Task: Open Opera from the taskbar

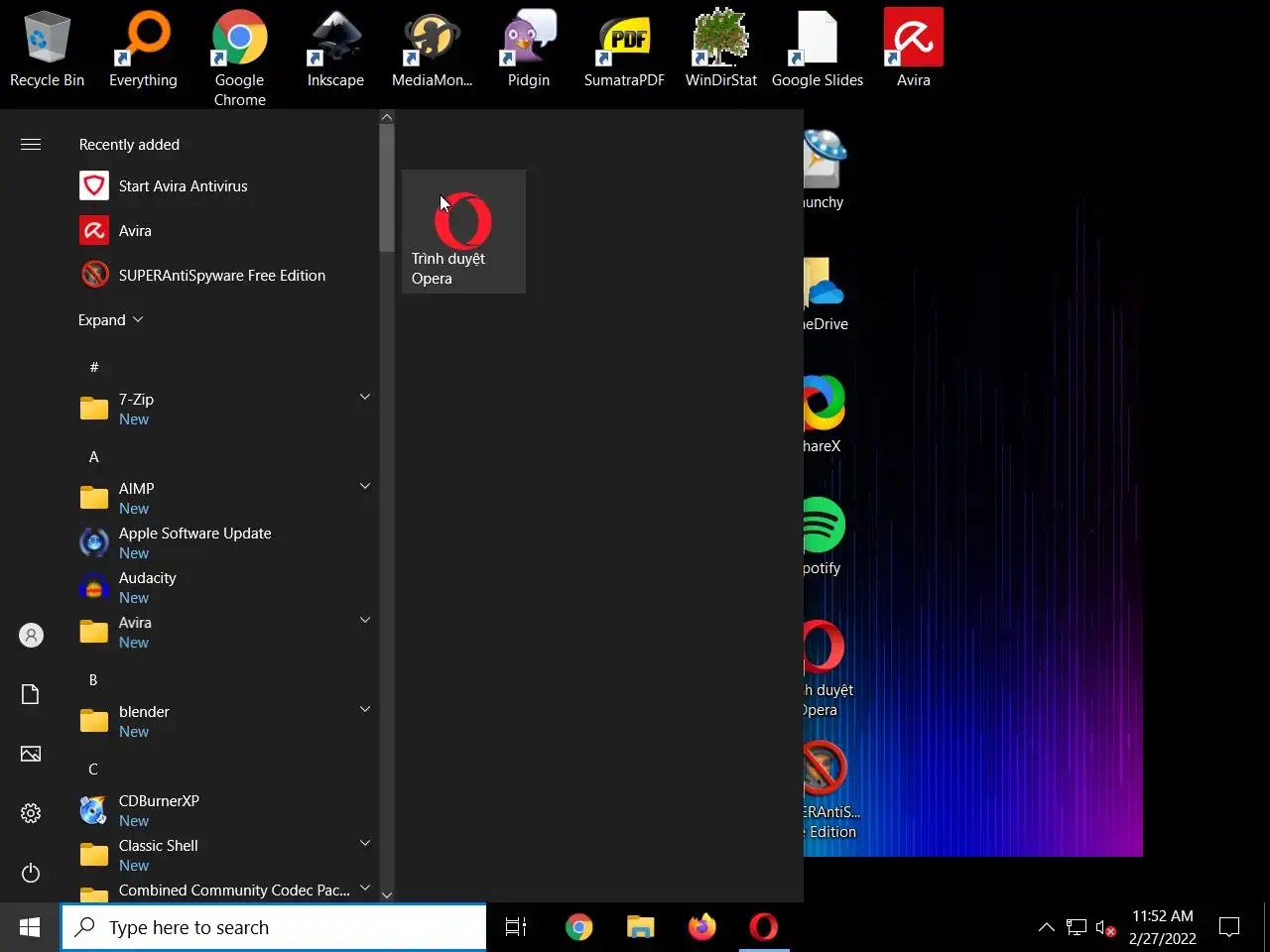Action: [764, 927]
